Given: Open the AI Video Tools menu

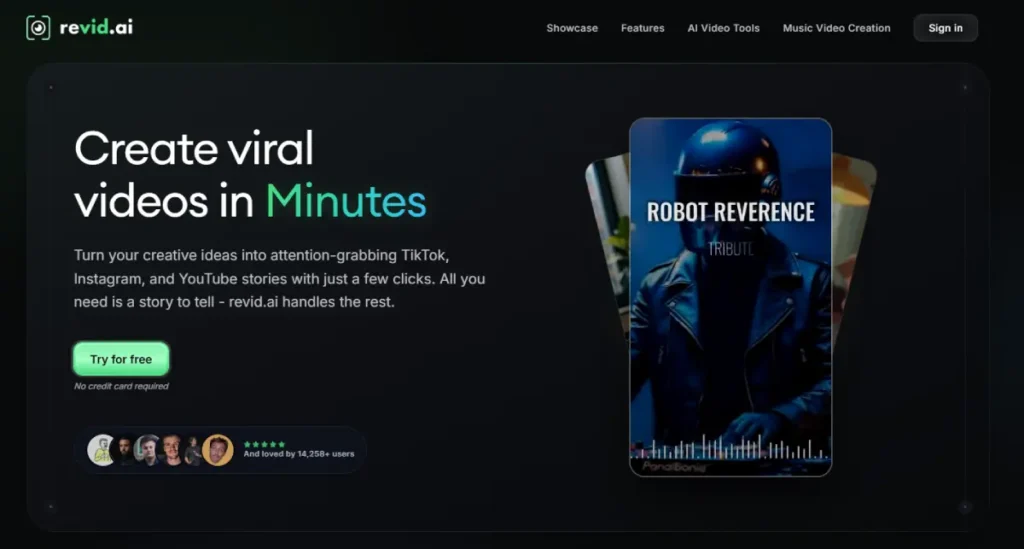Looking at the screenshot, I should (x=724, y=28).
